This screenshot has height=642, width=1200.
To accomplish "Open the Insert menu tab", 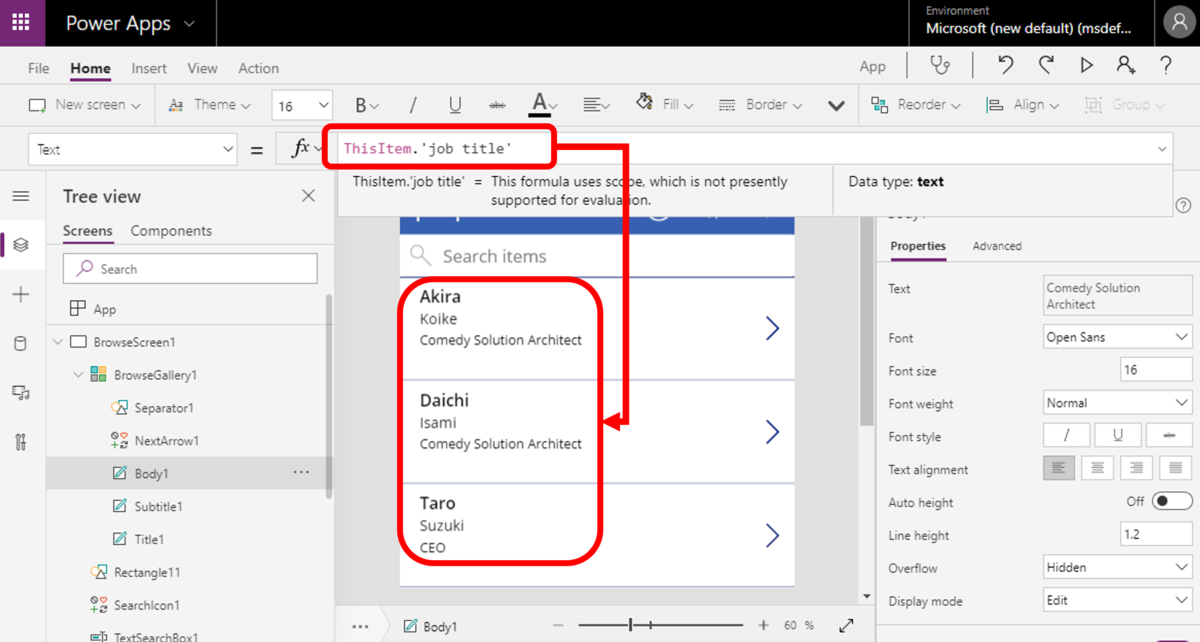I will tap(149, 68).
